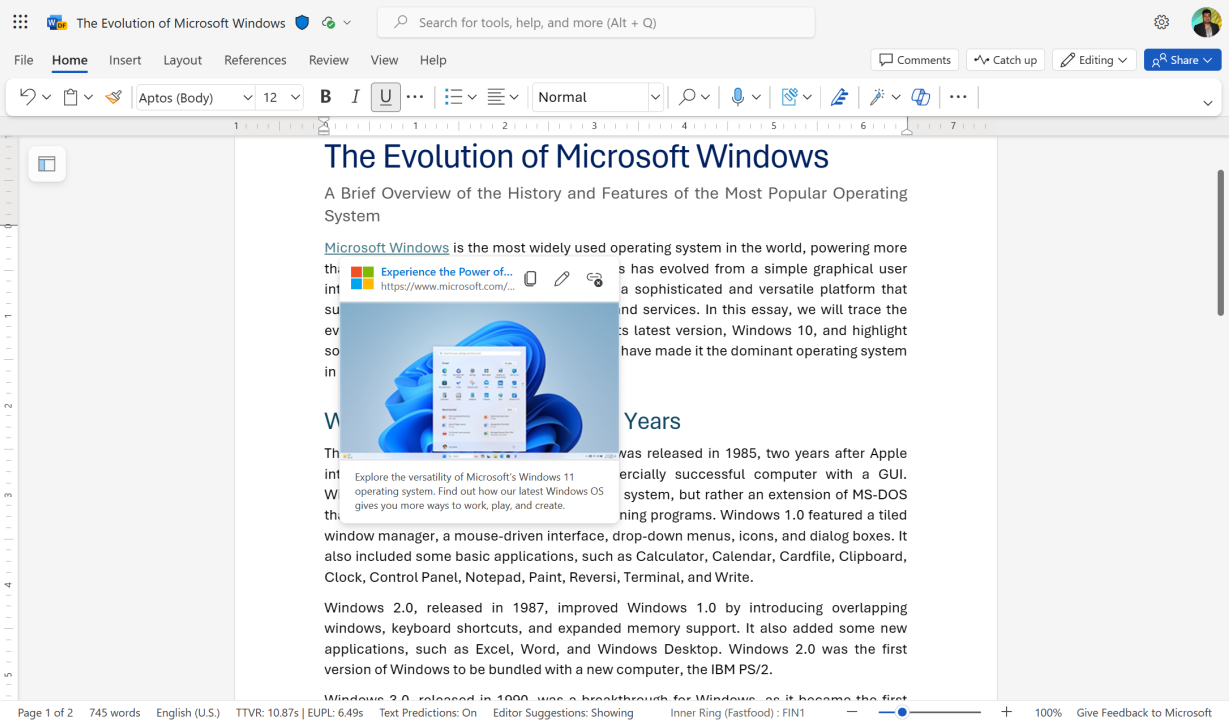This screenshot has width=1229, height=720.
Task: Remove the hyperlink using the unlink icon
Action: [594, 278]
